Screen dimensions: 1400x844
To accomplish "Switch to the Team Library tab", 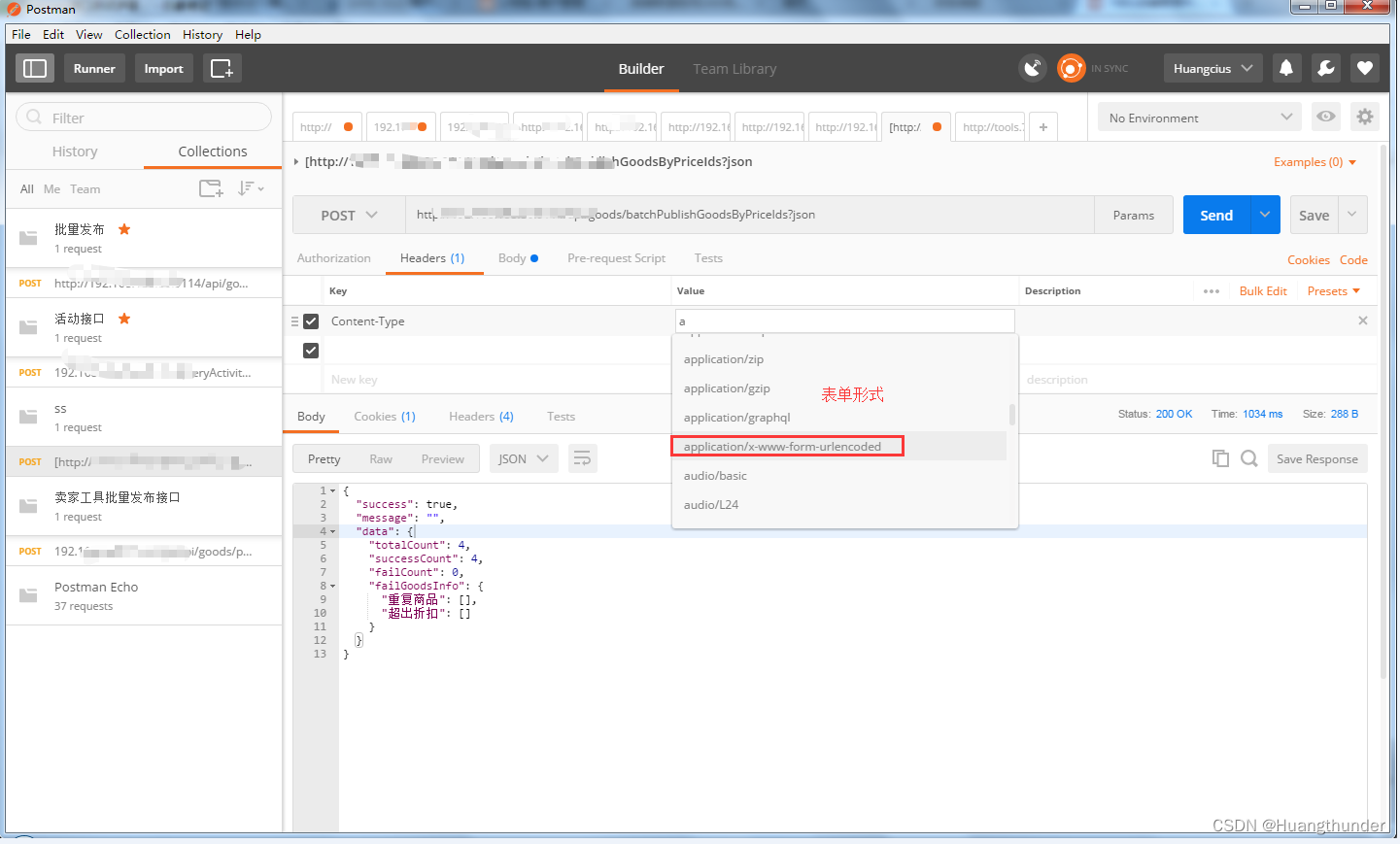I will click(734, 69).
